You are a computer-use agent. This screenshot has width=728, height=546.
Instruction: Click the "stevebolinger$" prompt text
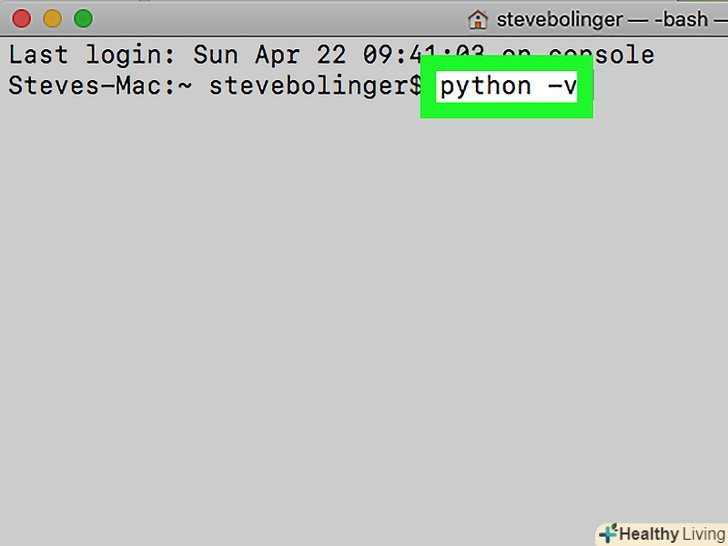[315, 86]
